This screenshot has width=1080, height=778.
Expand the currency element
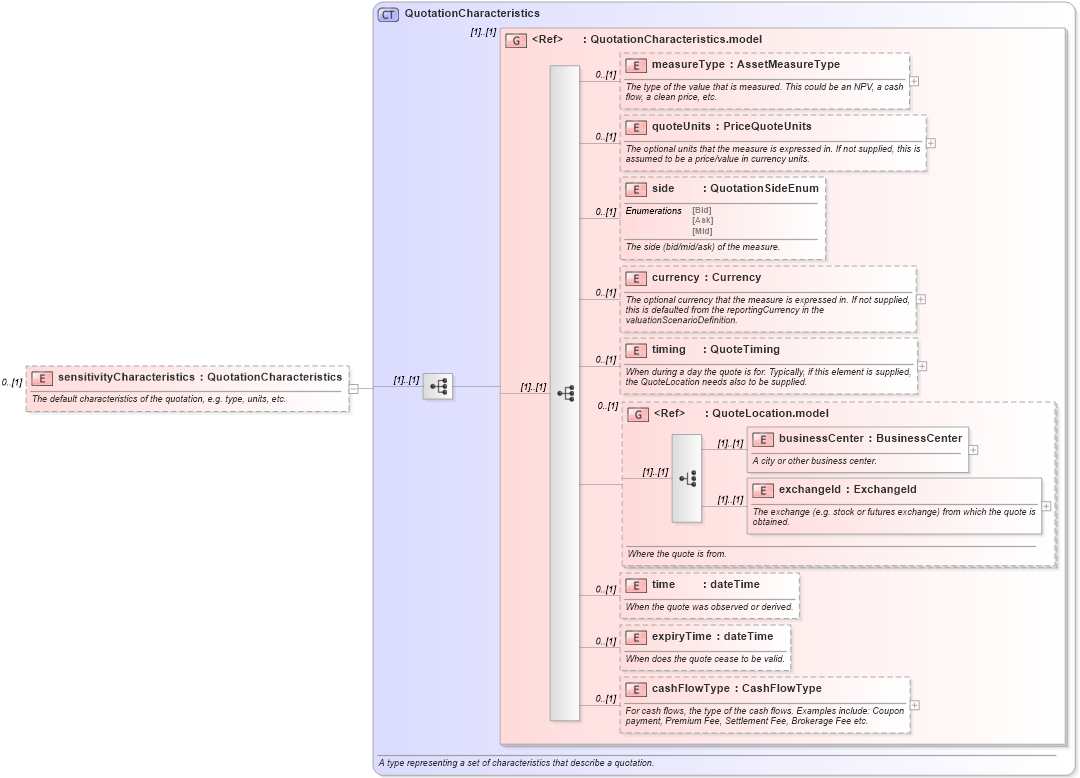921,299
